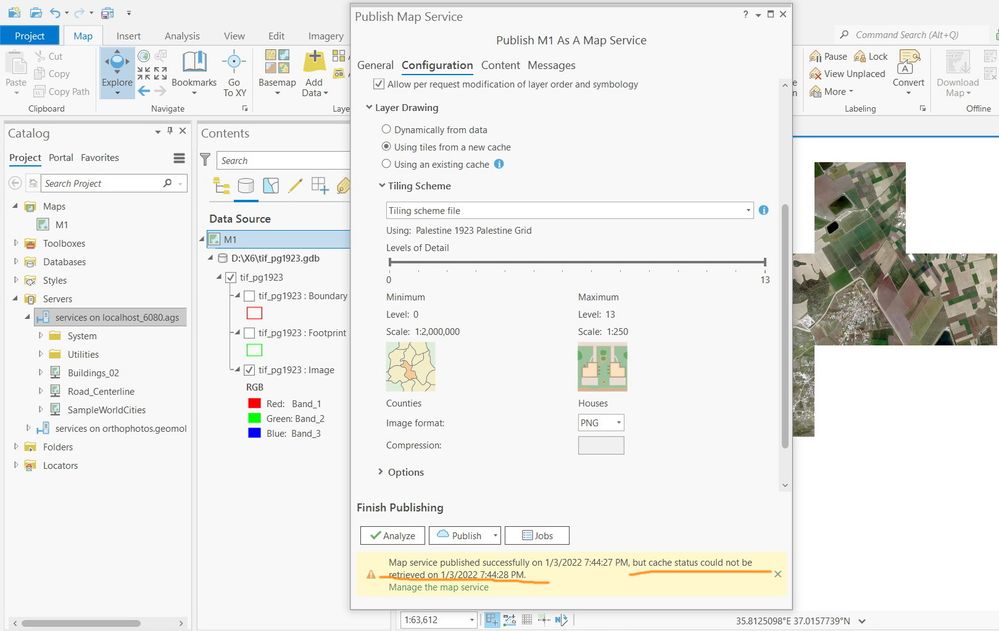Click Convert labels icon
Viewport: 999px width, 631px height.
[x=908, y=62]
